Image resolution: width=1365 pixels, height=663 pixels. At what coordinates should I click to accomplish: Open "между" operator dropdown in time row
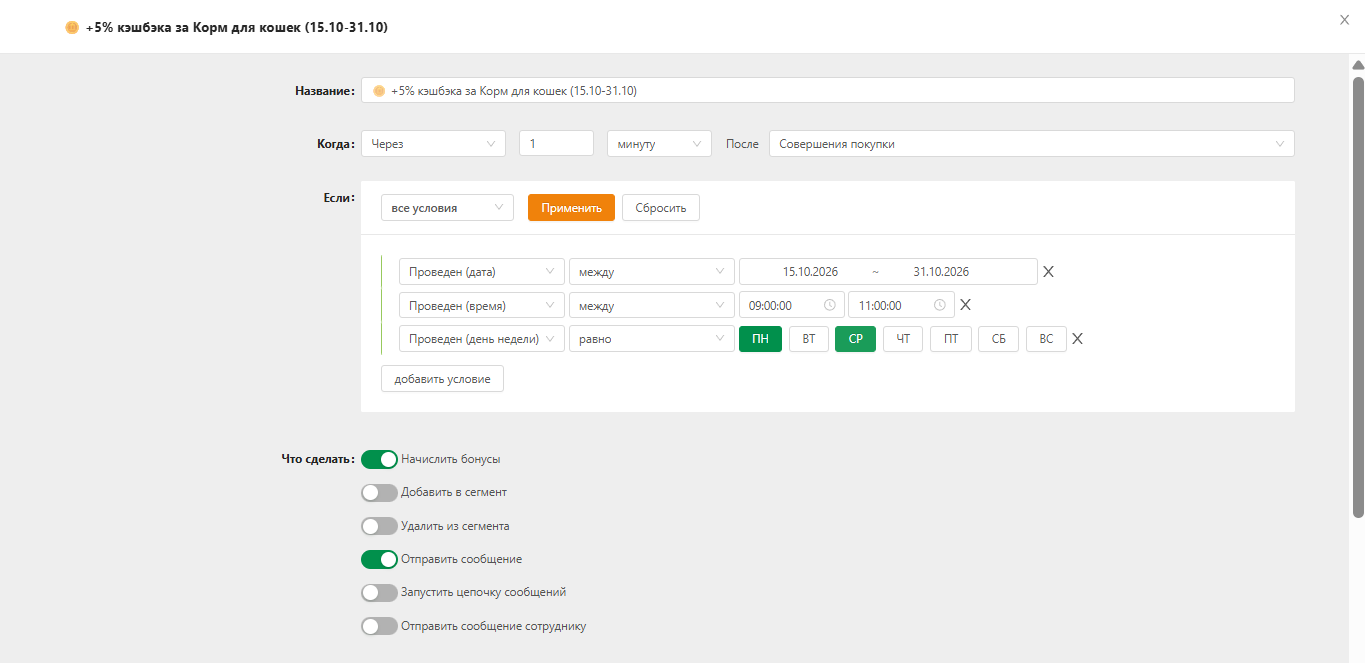point(652,305)
